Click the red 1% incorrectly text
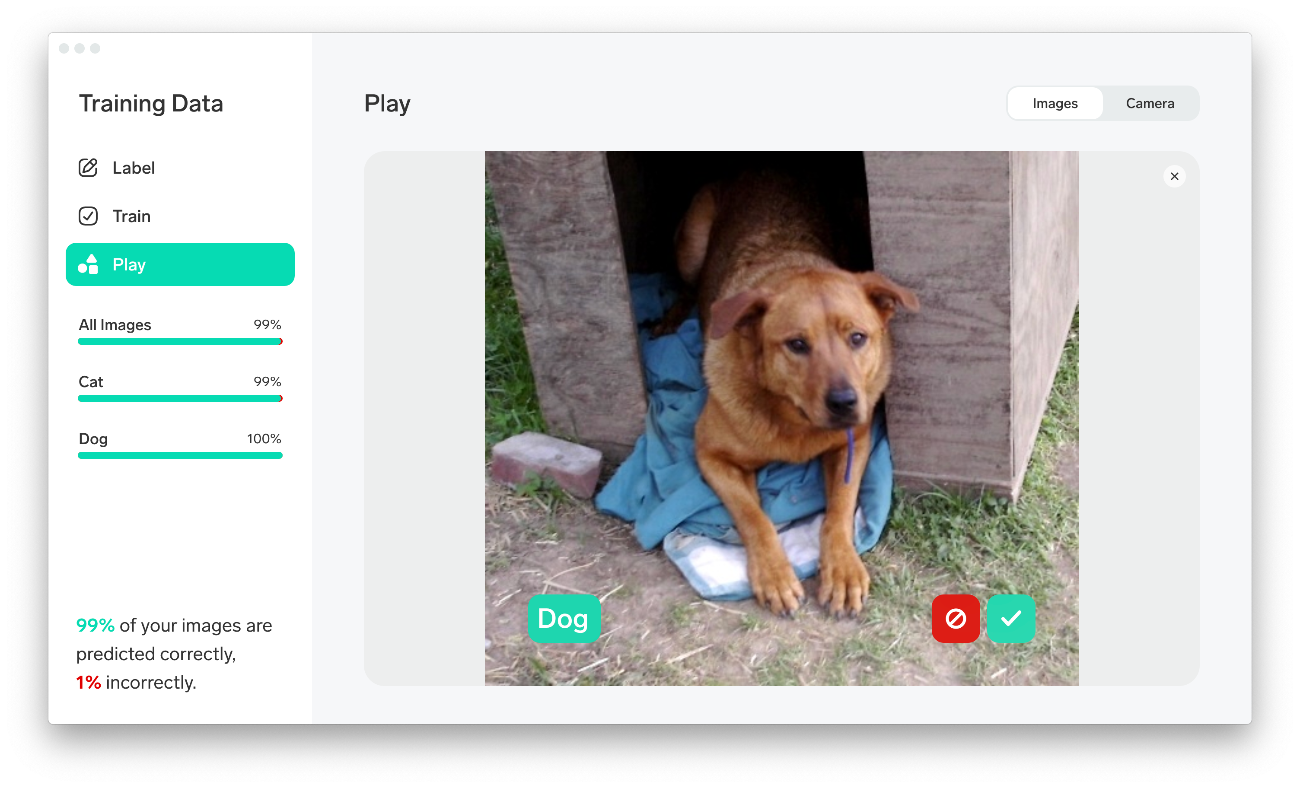 pyautogui.click(x=136, y=683)
